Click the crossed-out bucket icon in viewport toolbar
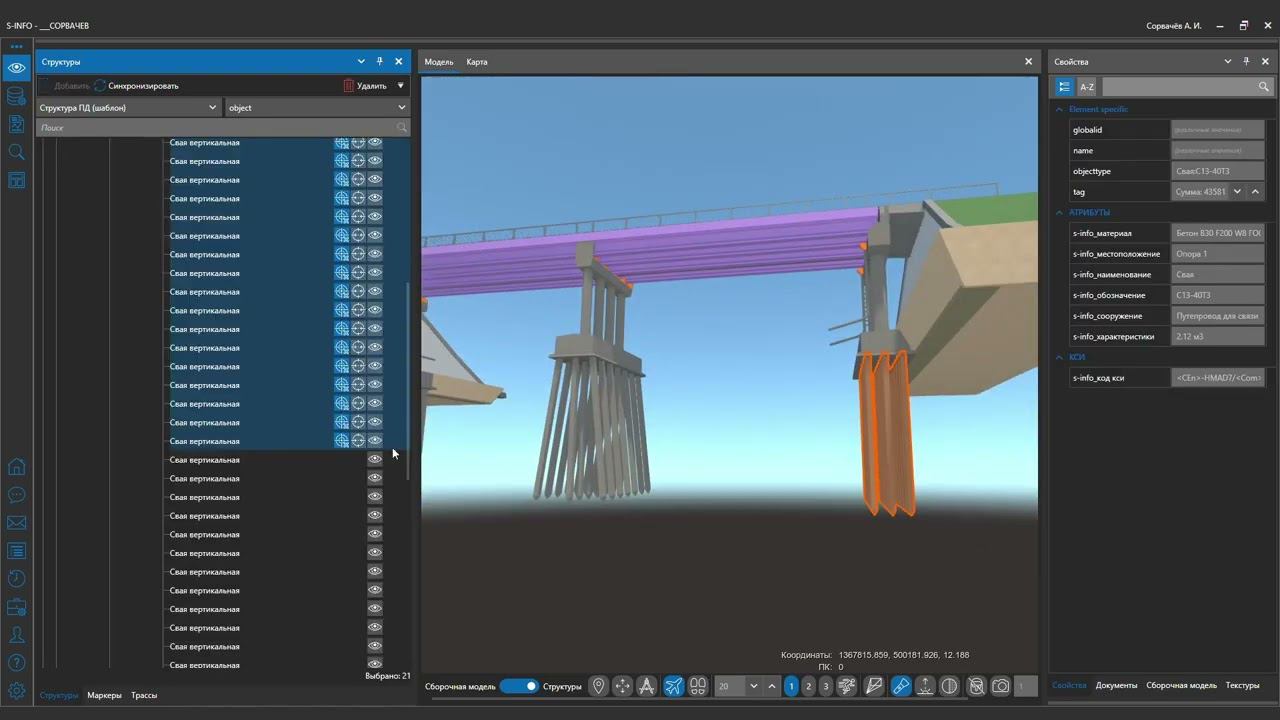 tap(976, 686)
